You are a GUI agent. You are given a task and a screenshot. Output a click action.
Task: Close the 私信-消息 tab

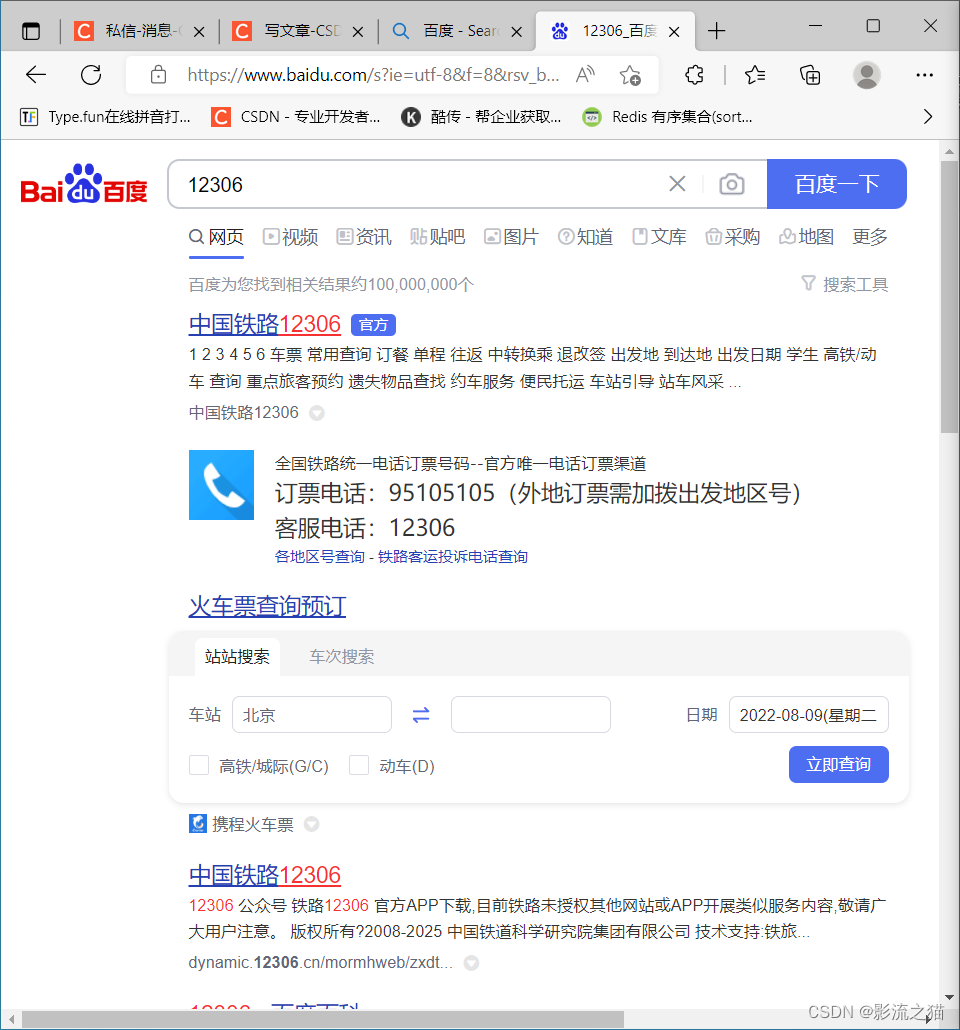(x=200, y=32)
